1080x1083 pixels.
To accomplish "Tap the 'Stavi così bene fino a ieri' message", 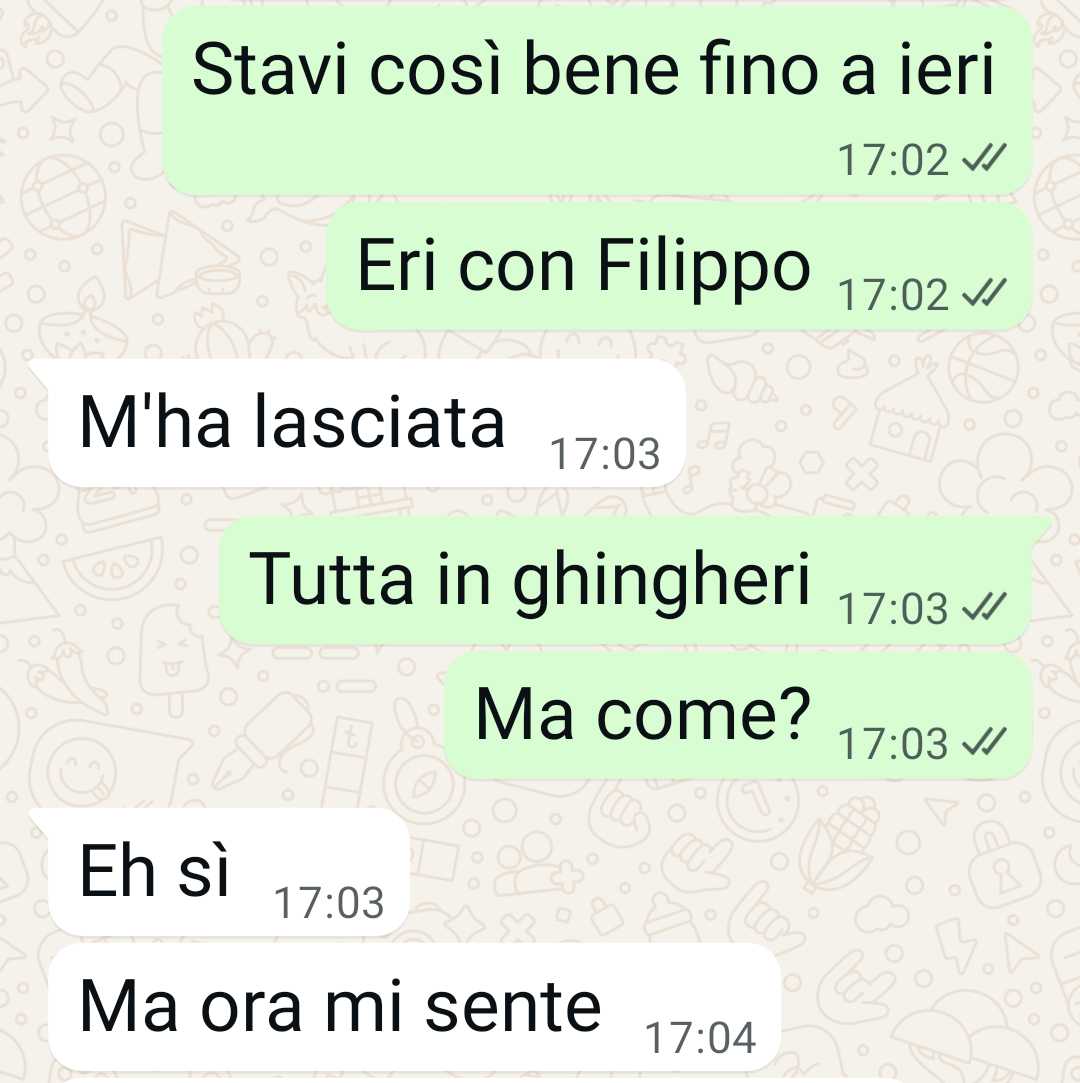I will tap(597, 101).
